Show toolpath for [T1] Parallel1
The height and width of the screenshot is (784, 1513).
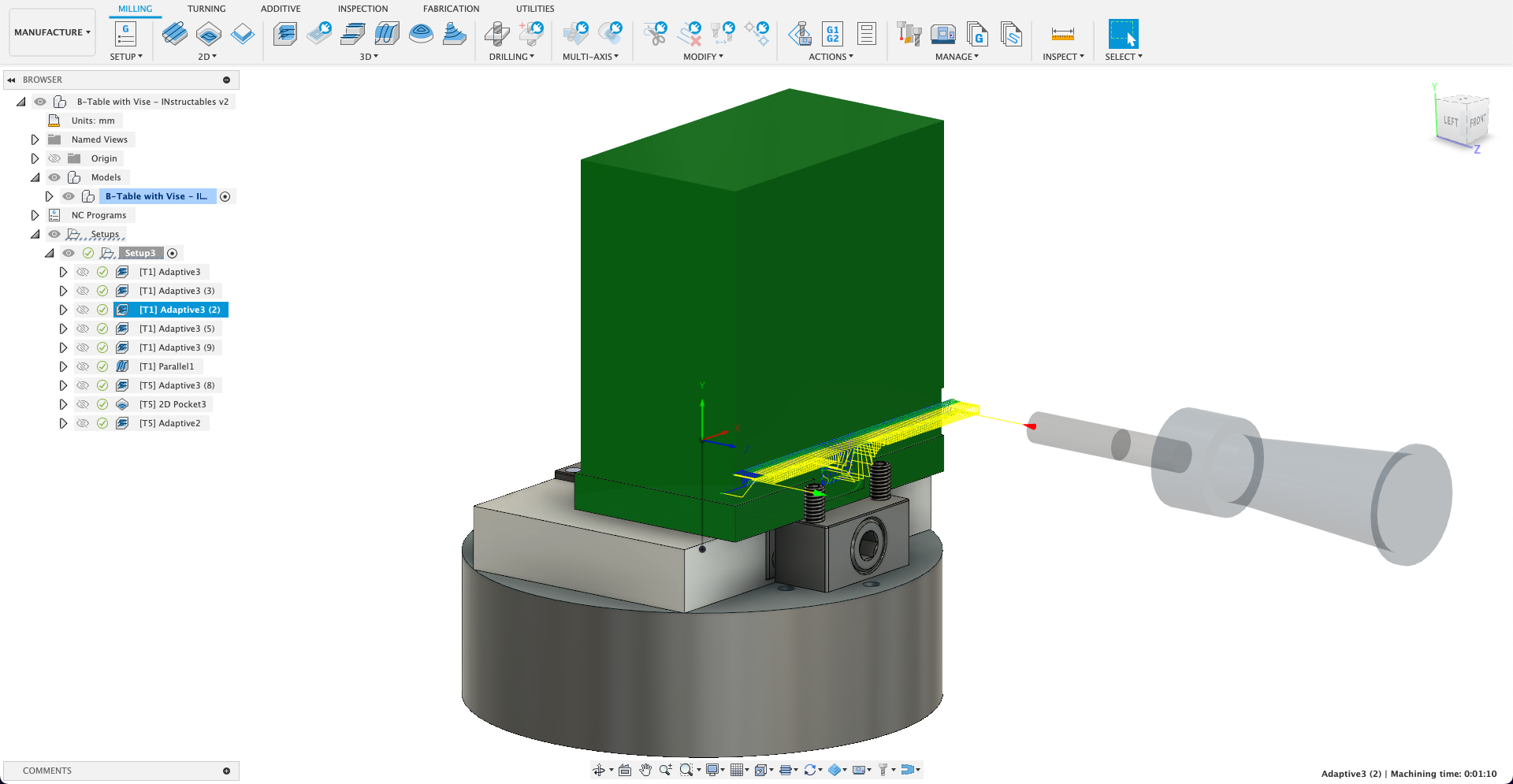(x=83, y=366)
